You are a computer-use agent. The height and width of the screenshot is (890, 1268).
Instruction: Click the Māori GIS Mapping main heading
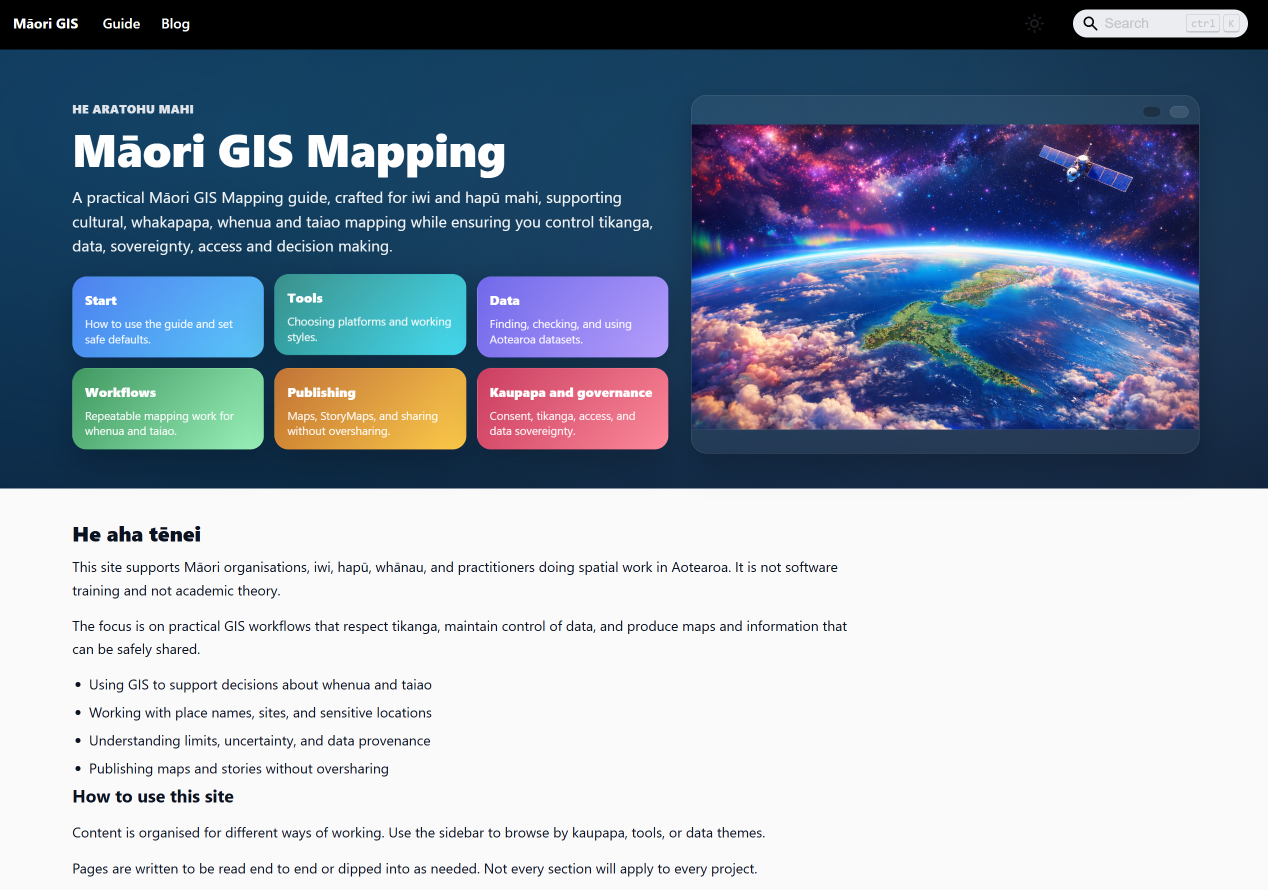[289, 151]
